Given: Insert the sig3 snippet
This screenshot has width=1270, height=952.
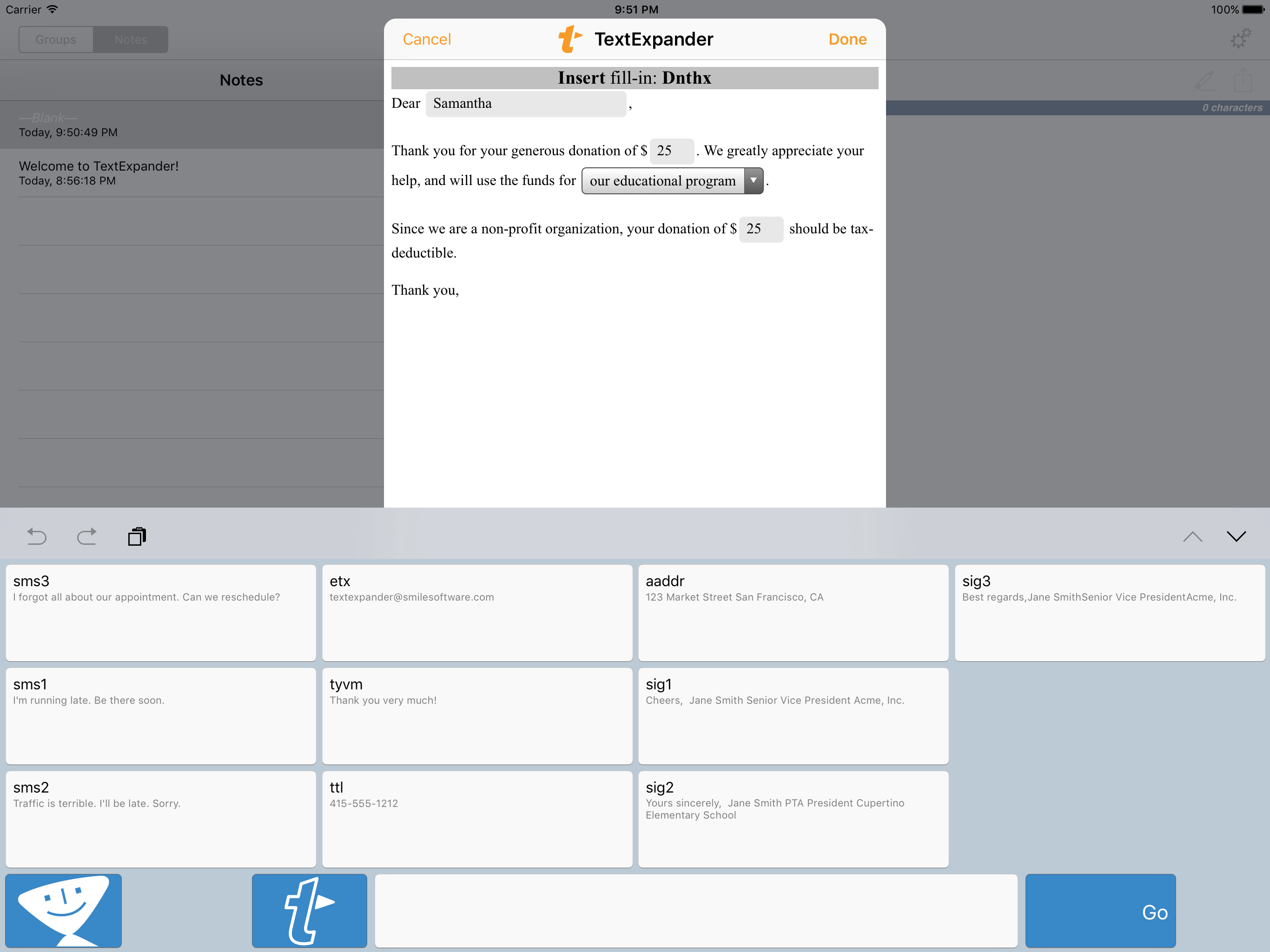Looking at the screenshot, I should point(1109,612).
